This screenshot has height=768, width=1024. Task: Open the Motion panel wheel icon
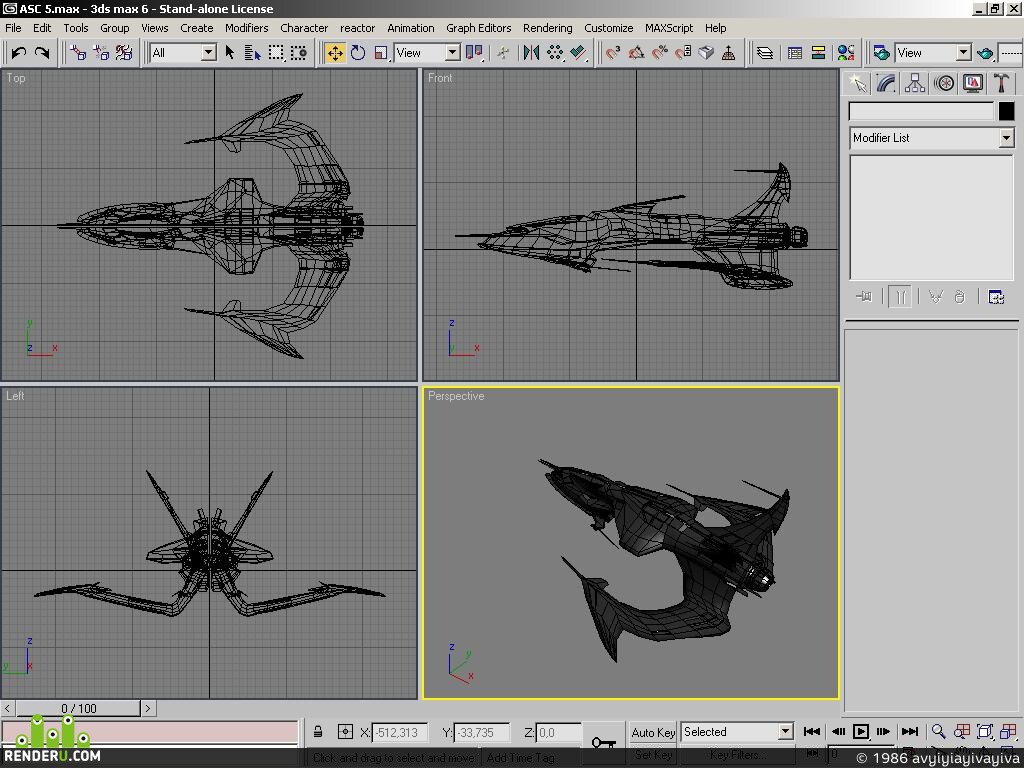click(x=944, y=84)
